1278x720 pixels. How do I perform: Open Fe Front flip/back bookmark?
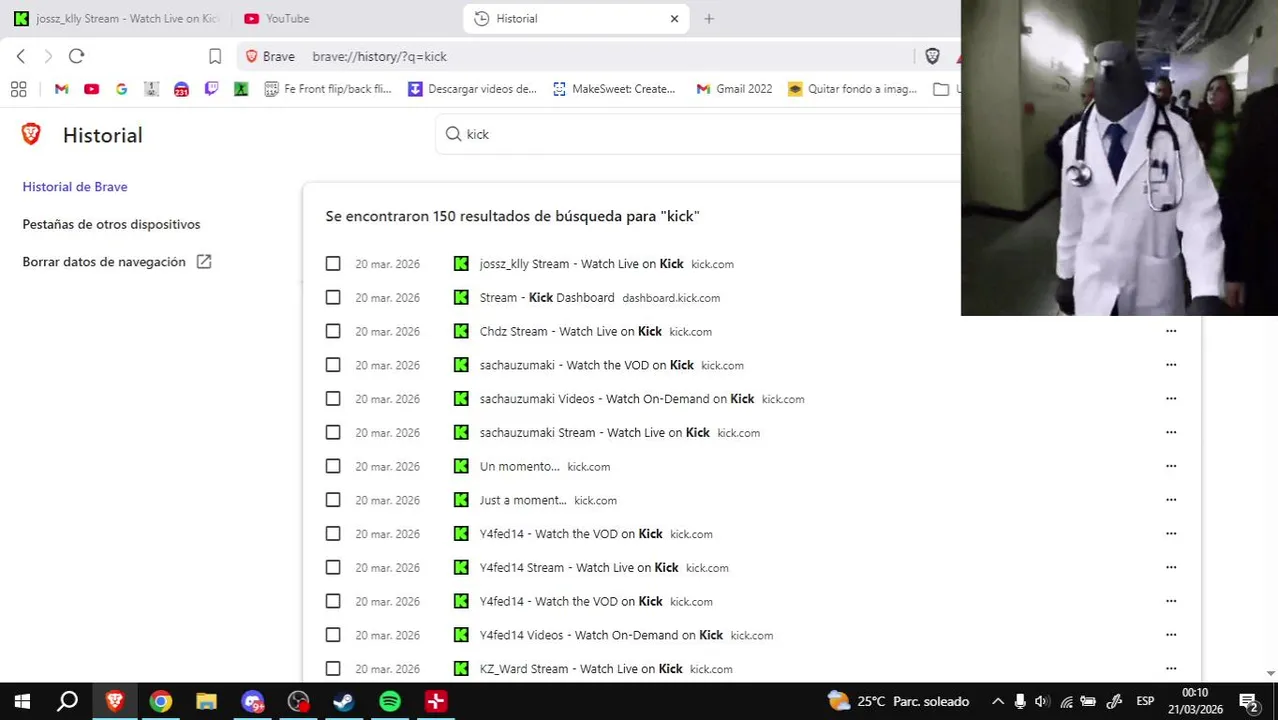coord(328,89)
